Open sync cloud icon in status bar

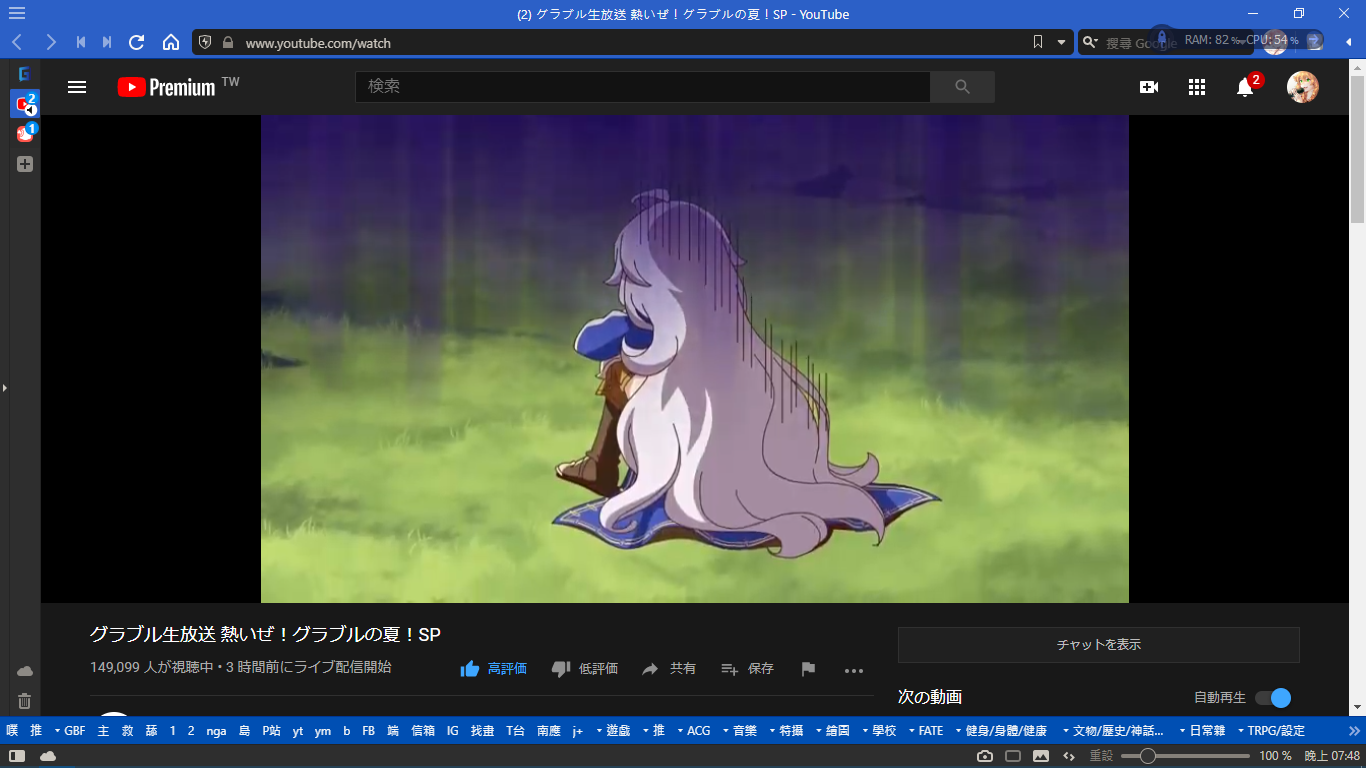point(47,756)
